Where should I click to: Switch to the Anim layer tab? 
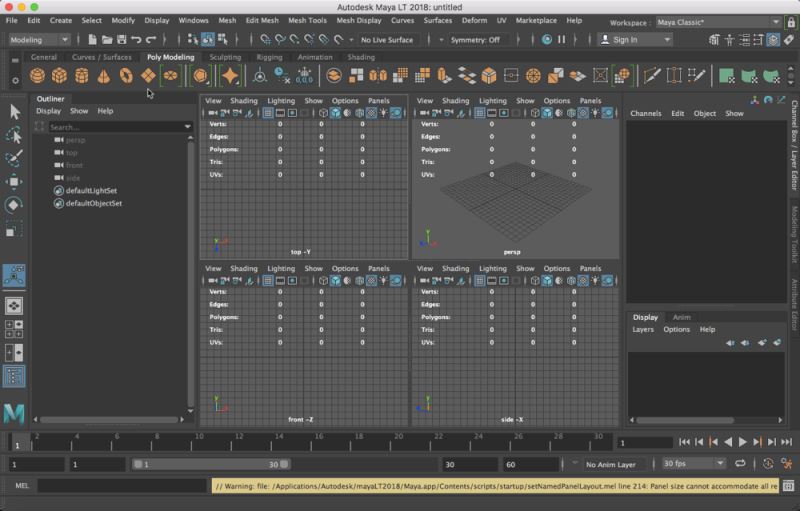[681, 317]
